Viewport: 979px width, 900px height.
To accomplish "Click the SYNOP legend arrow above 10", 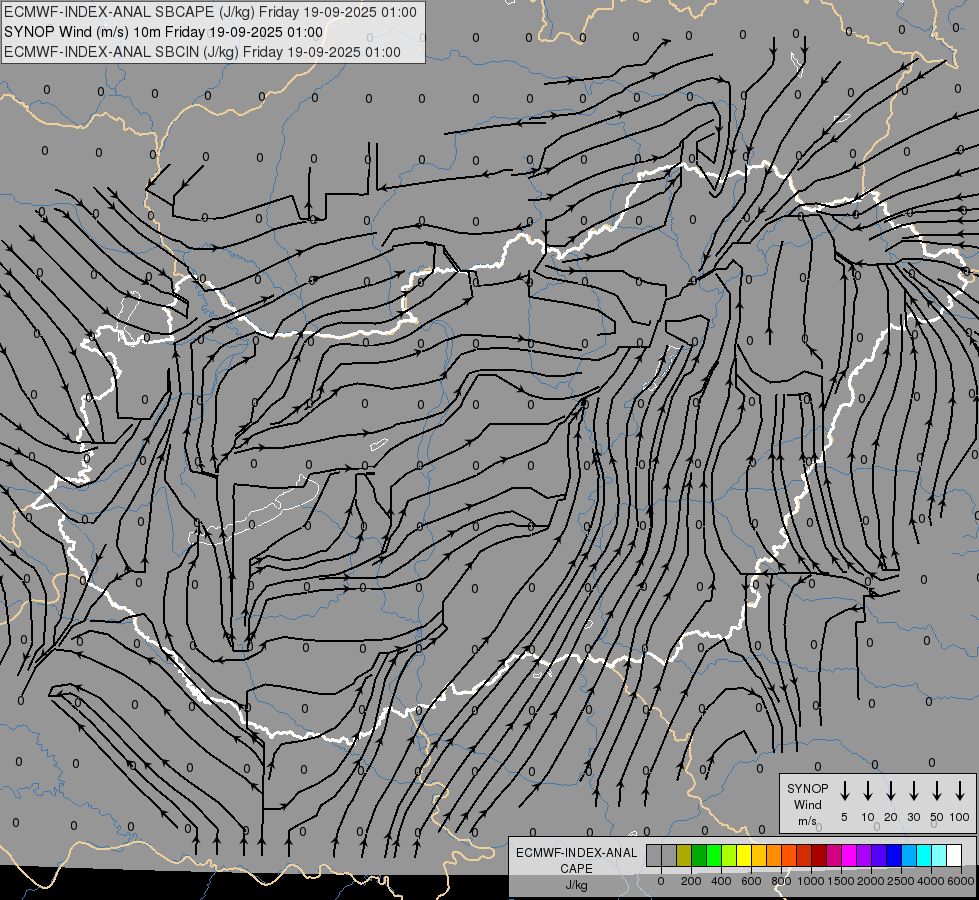I will pos(868,791).
